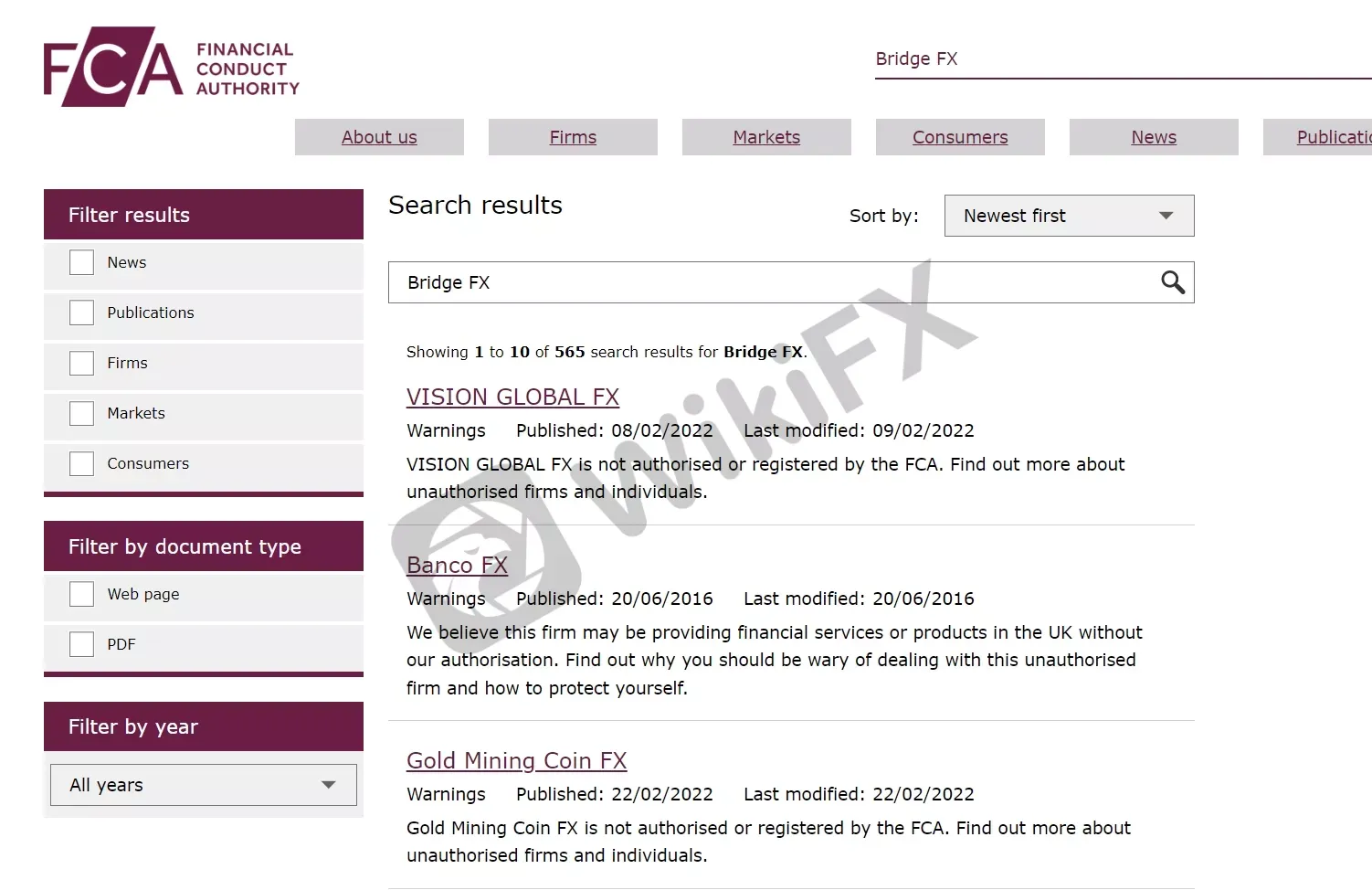Tick the Publications filter checkbox
1372x890 pixels.
pyautogui.click(x=82, y=313)
